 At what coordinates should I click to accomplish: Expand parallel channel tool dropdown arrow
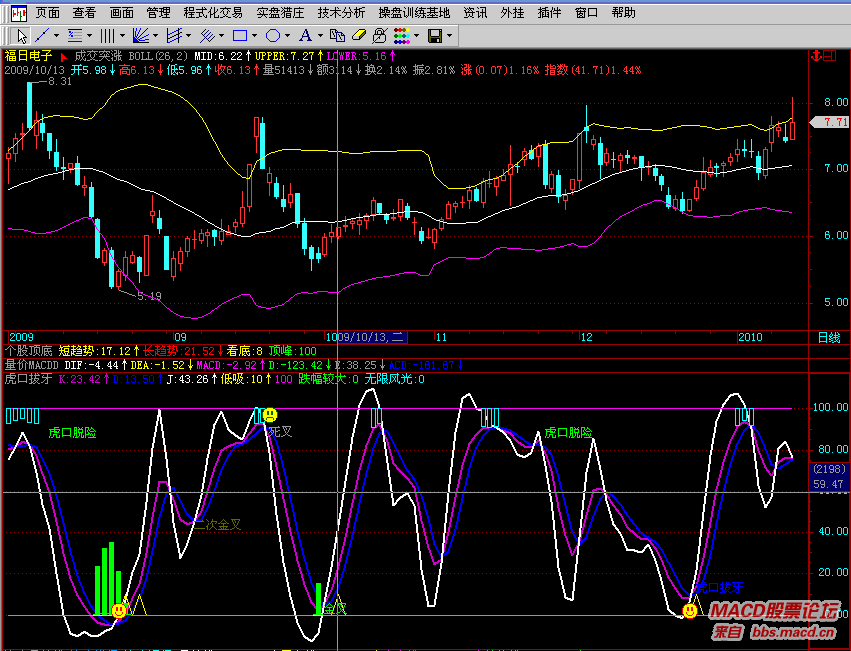point(188,36)
